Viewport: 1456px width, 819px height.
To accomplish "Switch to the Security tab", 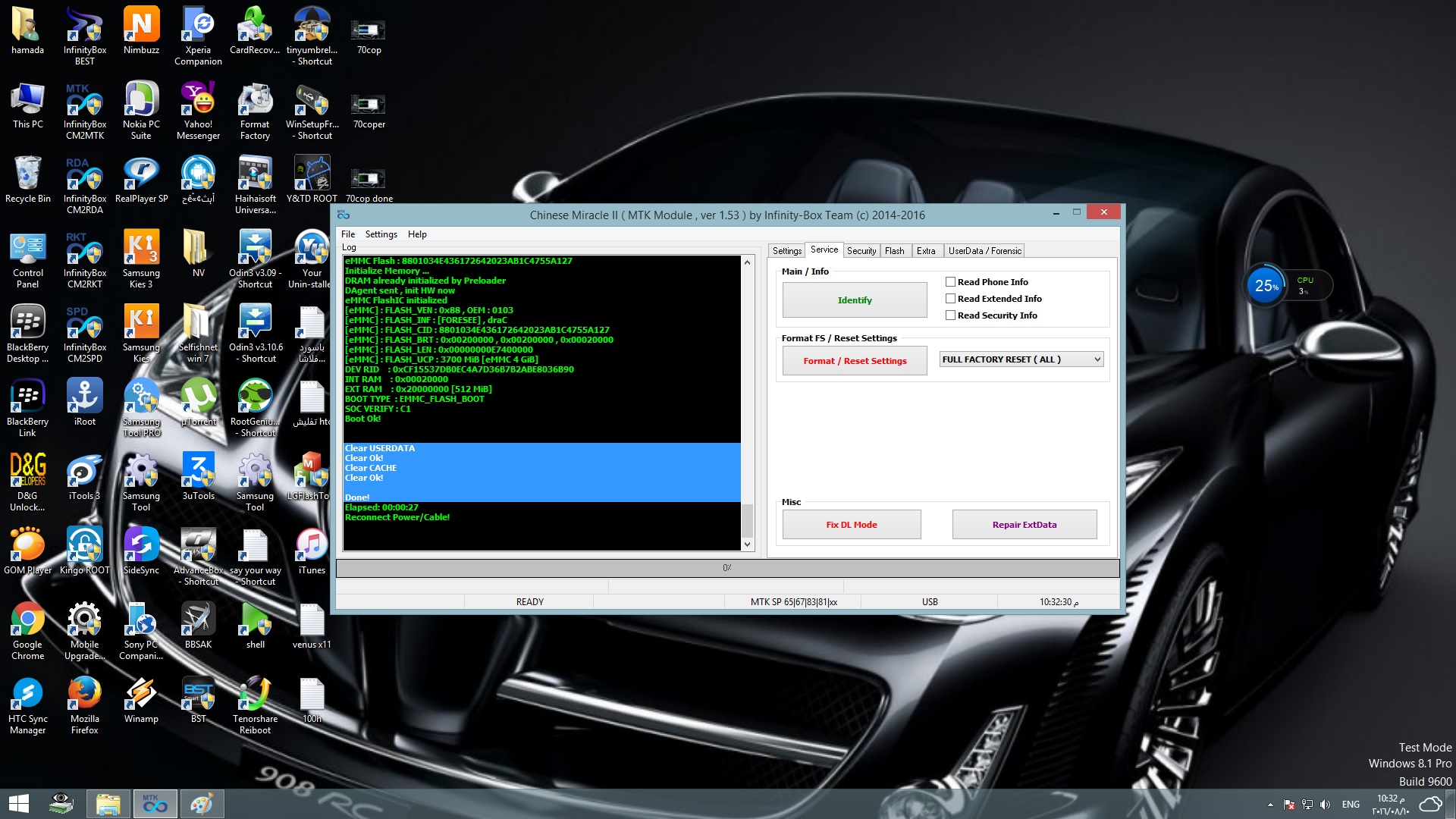I will point(861,251).
